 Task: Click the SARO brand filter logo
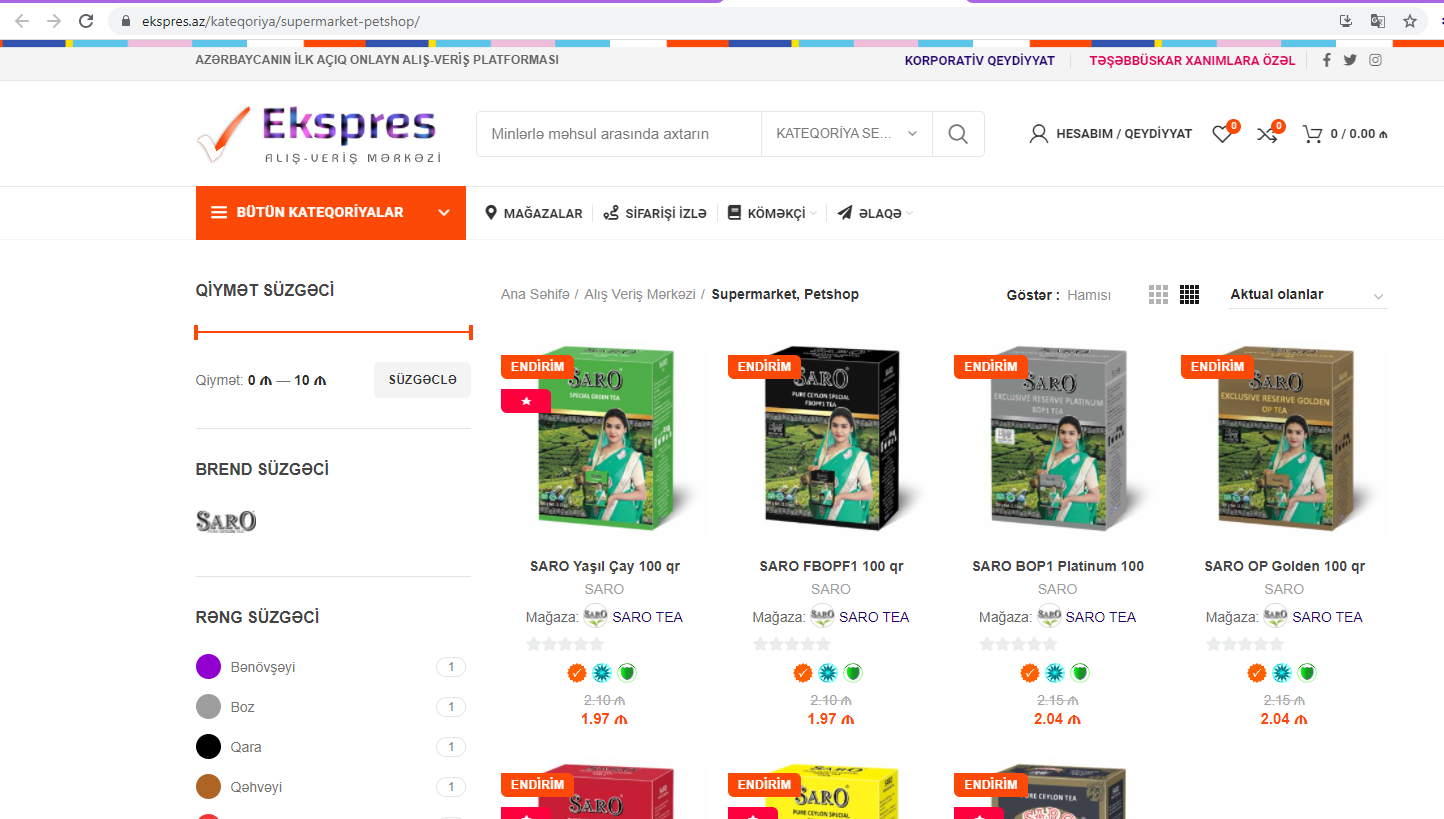coord(226,521)
